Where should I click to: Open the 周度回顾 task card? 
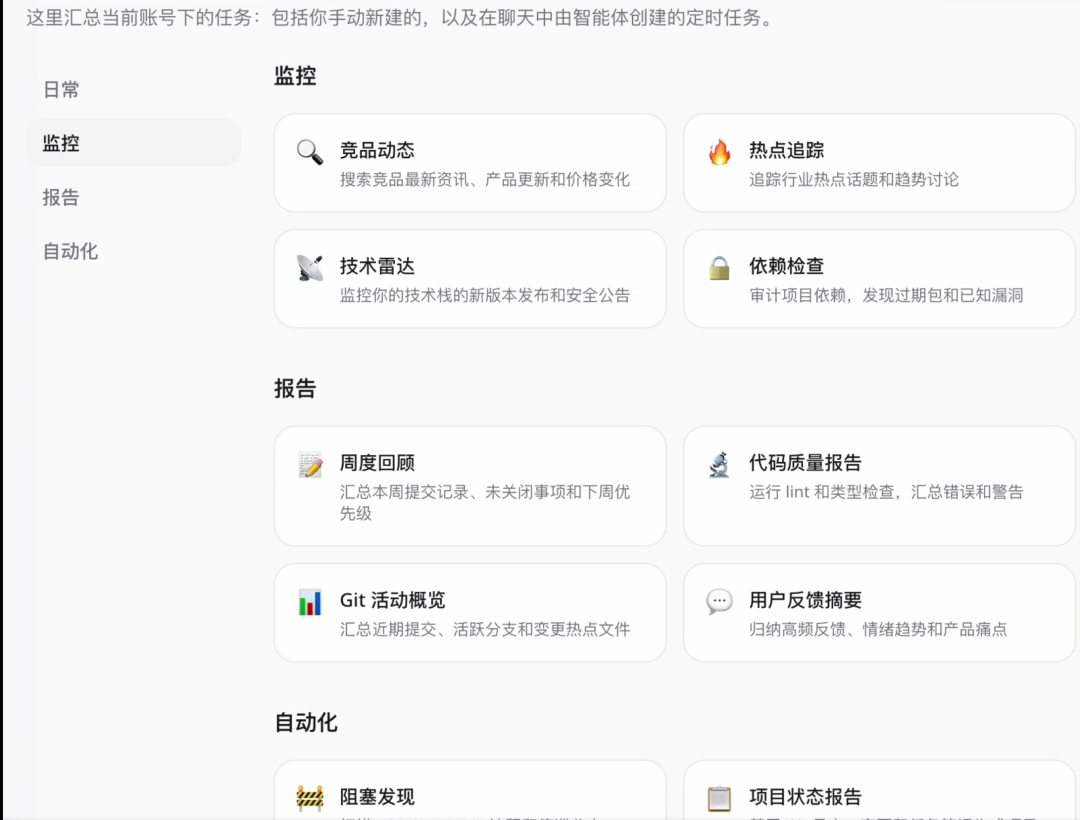[x=470, y=486]
